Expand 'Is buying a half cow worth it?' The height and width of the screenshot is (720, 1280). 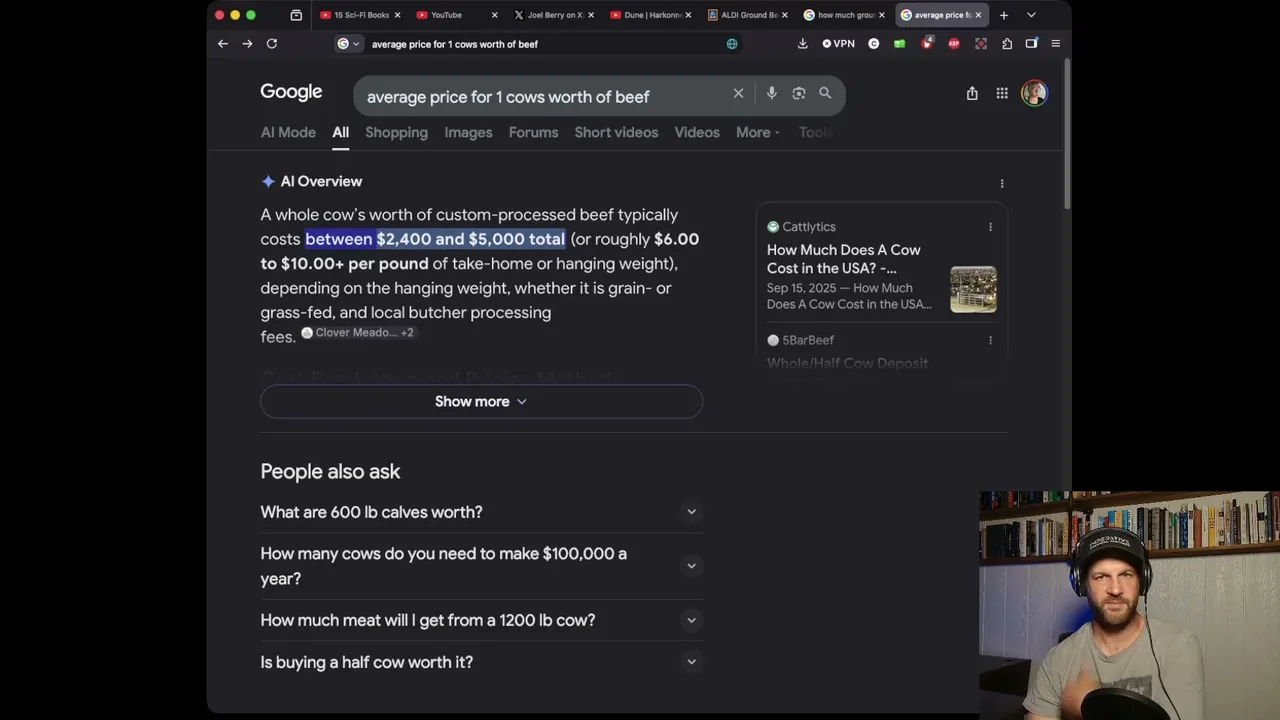[x=481, y=662]
